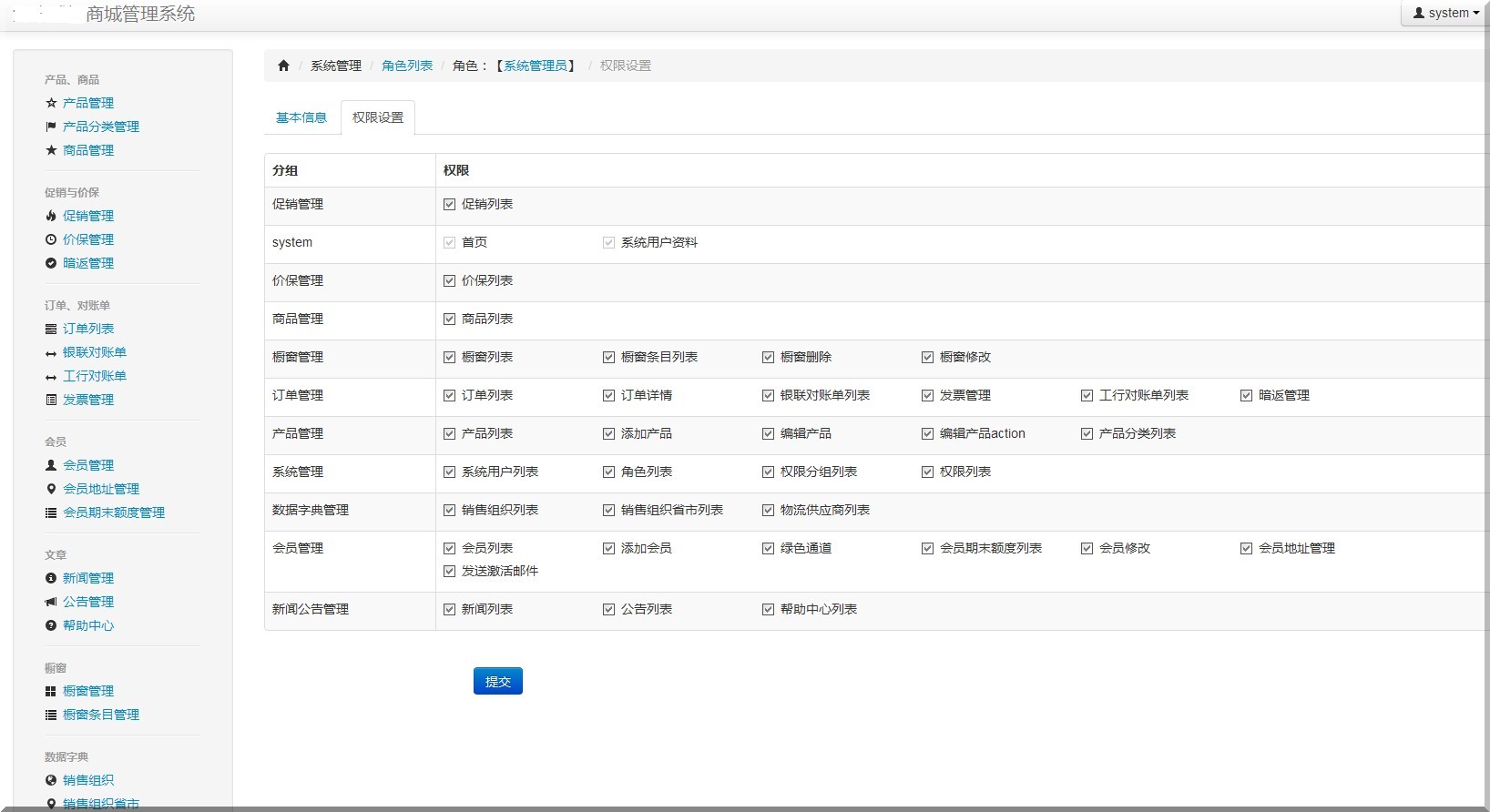Open 公告管理 in the sidebar
Screen dimensions: 1490x812
(x=88, y=602)
